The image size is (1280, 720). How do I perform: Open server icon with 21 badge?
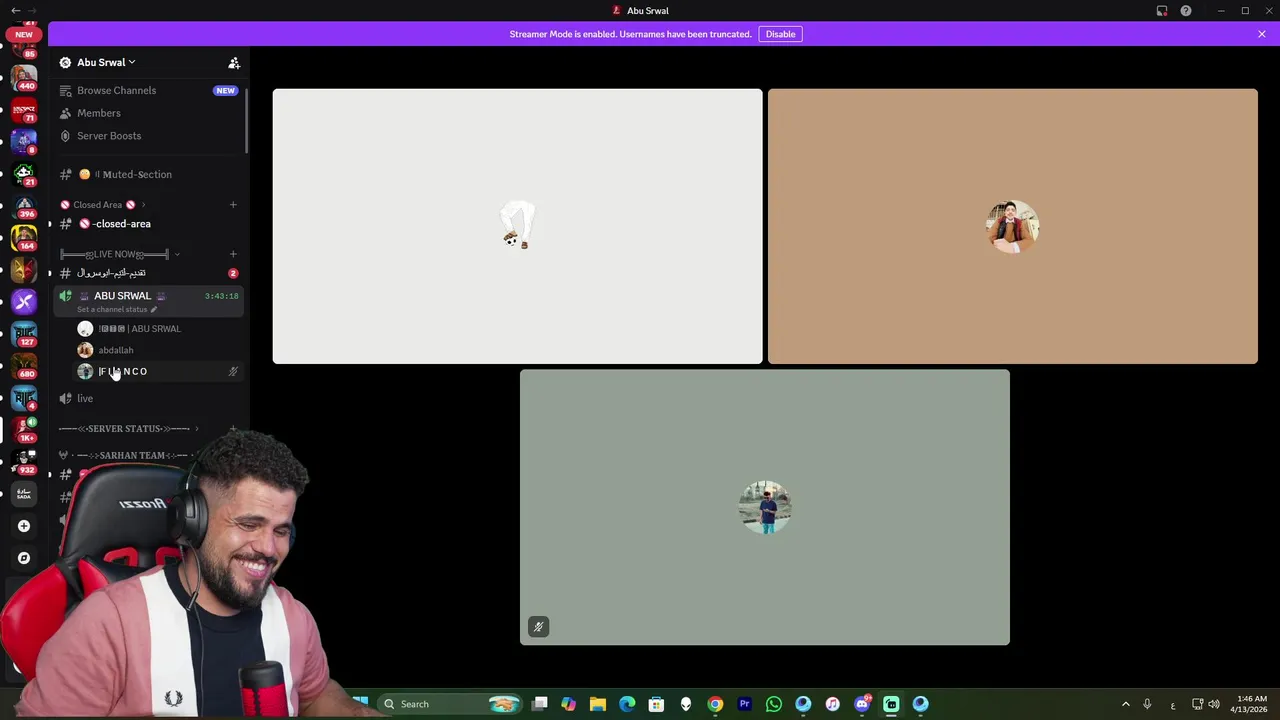(24, 173)
